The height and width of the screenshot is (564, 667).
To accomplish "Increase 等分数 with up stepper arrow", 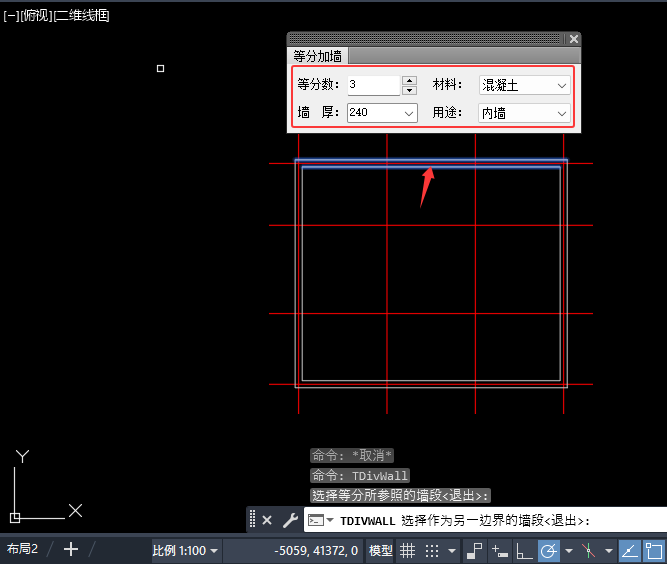I will pos(409,80).
